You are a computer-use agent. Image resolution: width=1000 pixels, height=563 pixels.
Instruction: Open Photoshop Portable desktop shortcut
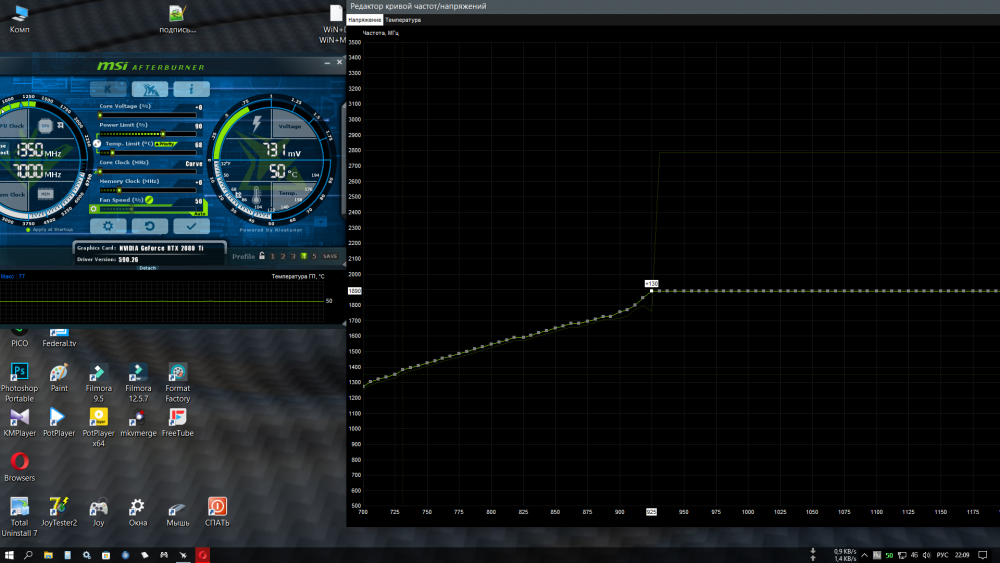pos(19,378)
